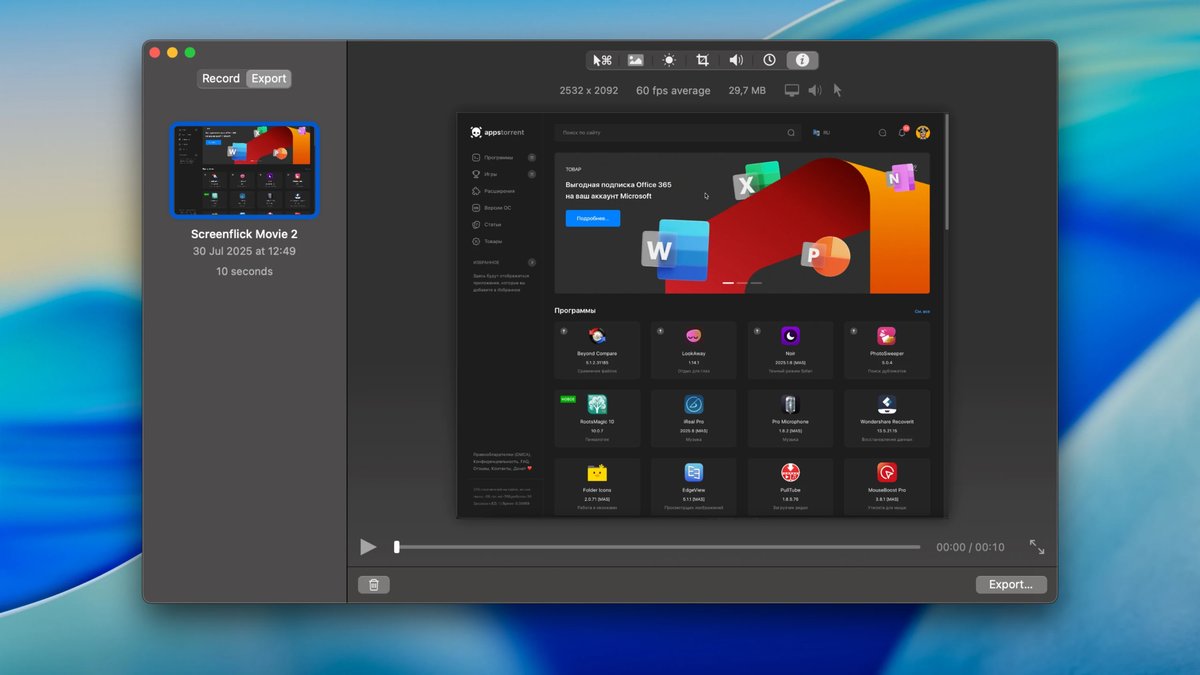Select the crop tool
The image size is (1200, 675).
click(702, 60)
